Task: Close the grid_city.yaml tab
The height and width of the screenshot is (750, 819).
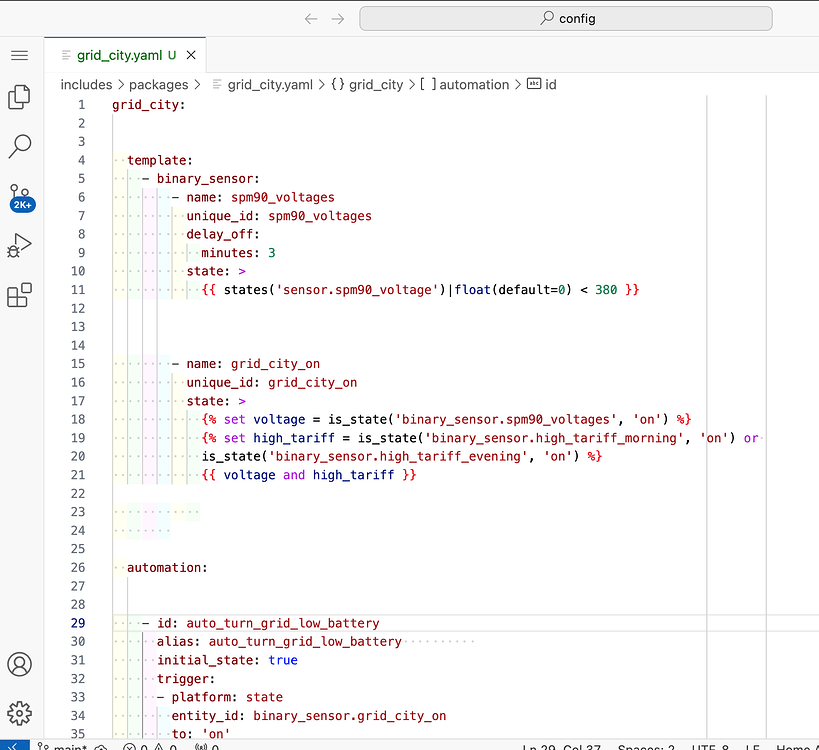Action: [191, 55]
